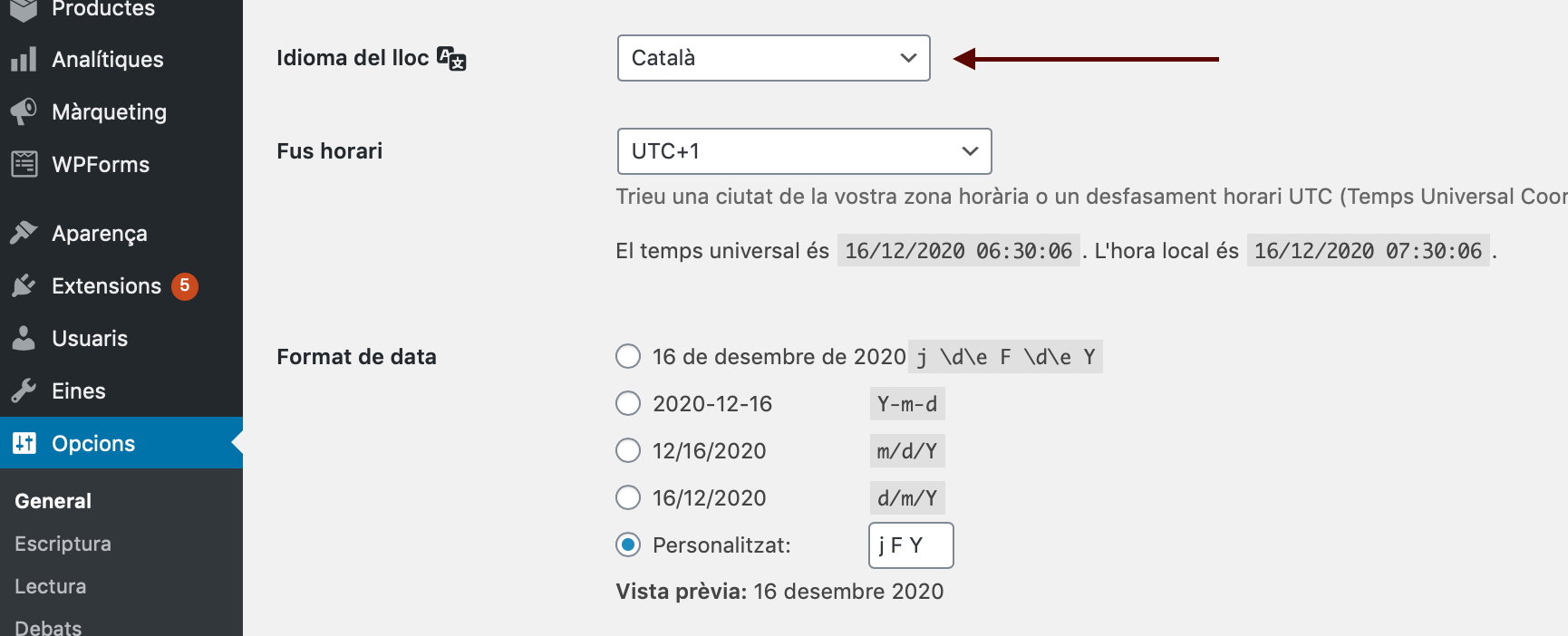Click the WPForms sidebar icon
This screenshot has width=1568, height=636.
(24, 164)
